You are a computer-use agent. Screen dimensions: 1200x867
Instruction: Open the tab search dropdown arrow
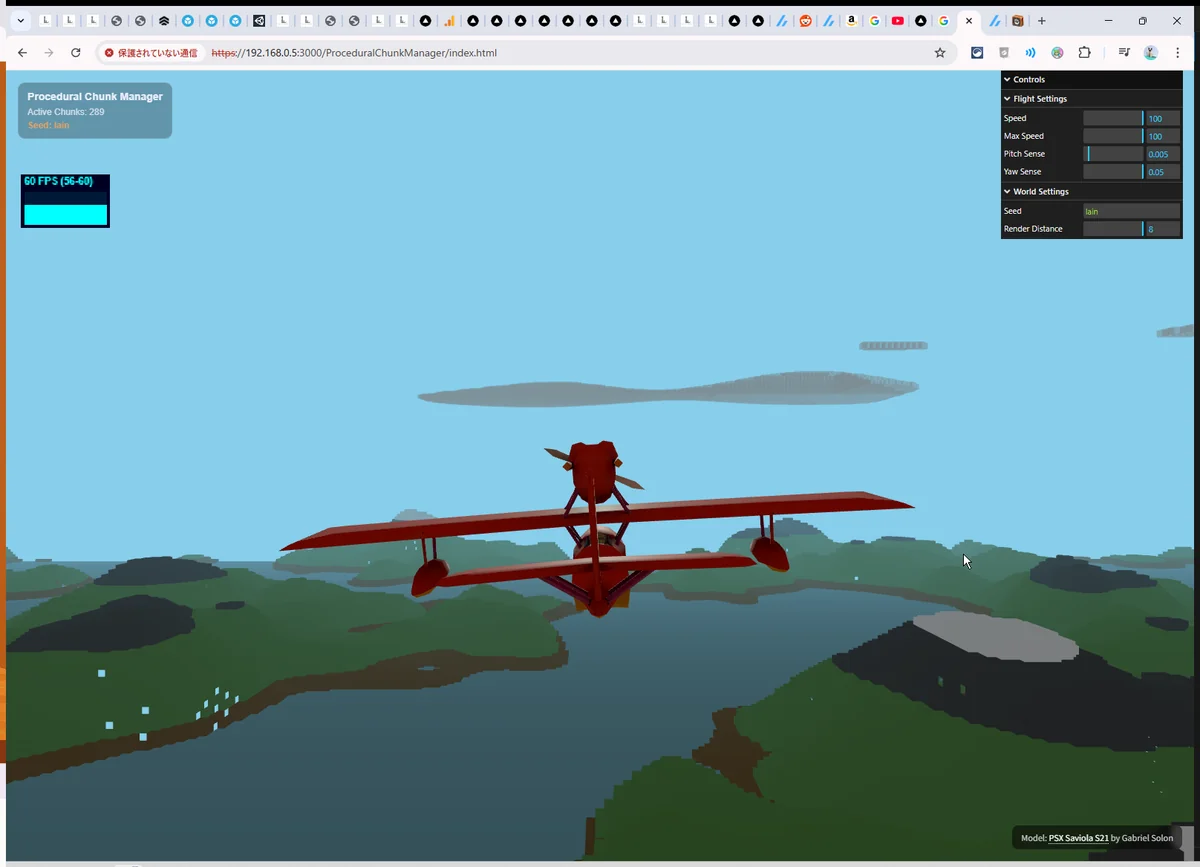pos(20,21)
